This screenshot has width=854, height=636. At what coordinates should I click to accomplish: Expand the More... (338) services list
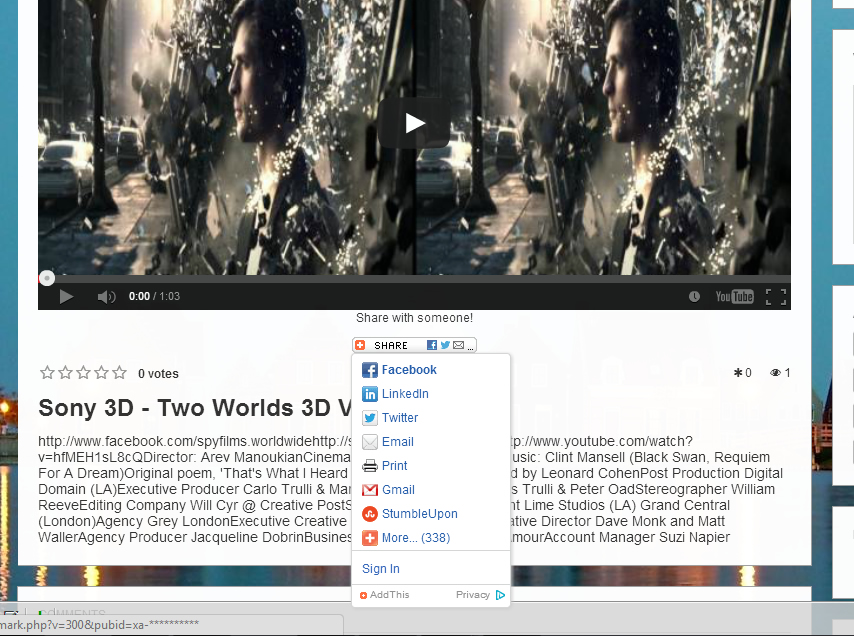point(414,538)
